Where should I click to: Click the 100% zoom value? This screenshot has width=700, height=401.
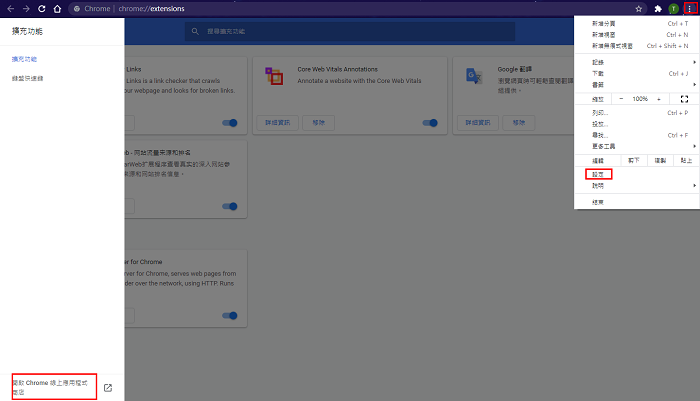640,99
